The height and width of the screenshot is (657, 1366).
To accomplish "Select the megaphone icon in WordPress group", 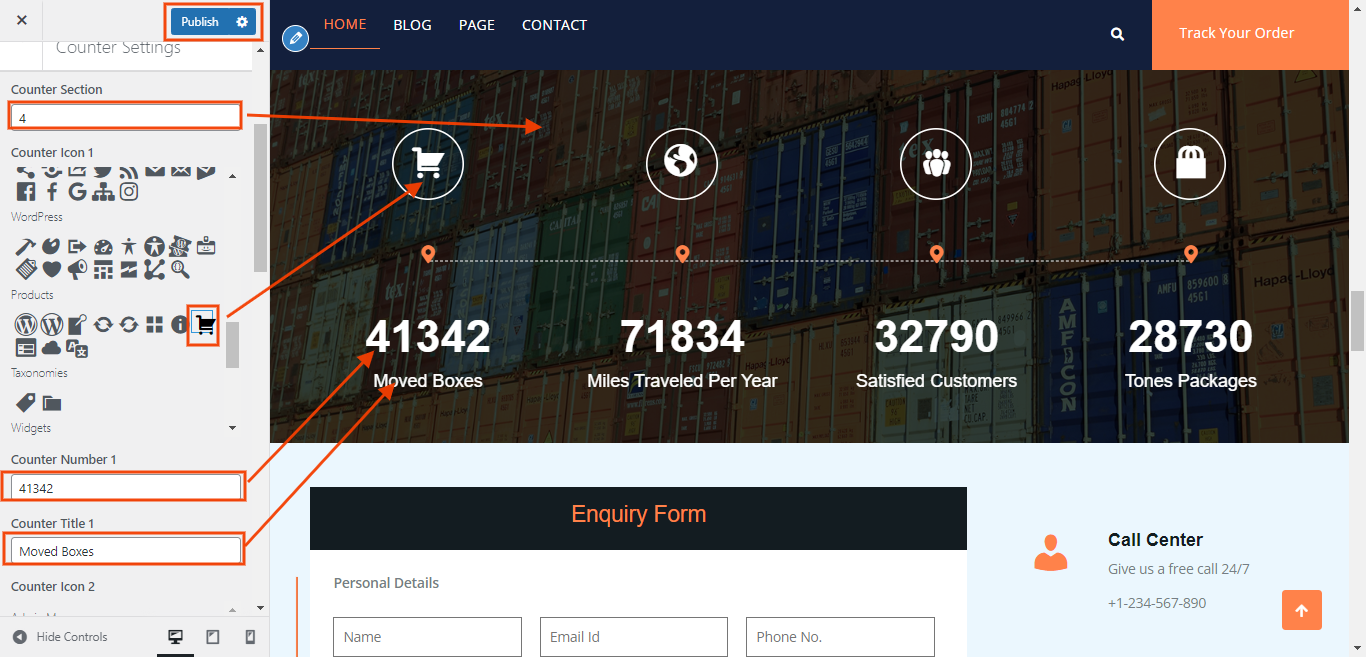I will (x=77, y=269).
